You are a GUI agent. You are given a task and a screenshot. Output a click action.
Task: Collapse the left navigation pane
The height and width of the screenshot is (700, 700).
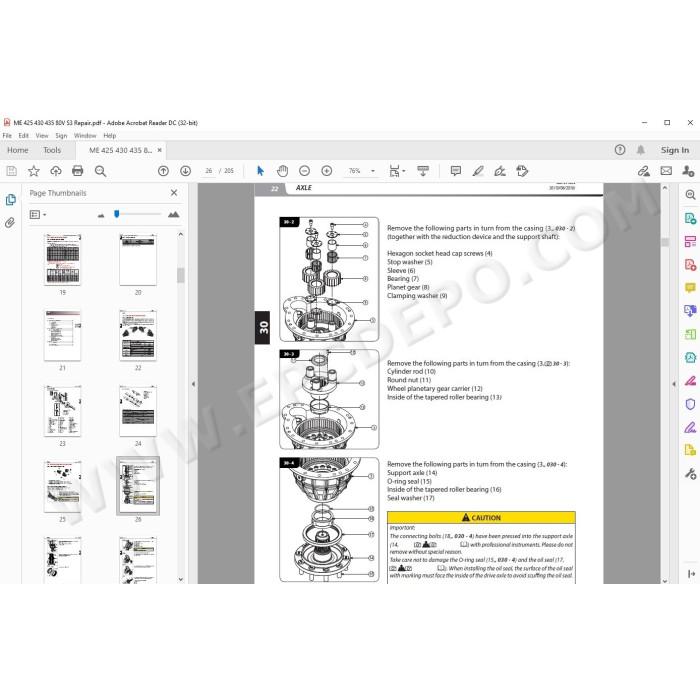(193, 384)
